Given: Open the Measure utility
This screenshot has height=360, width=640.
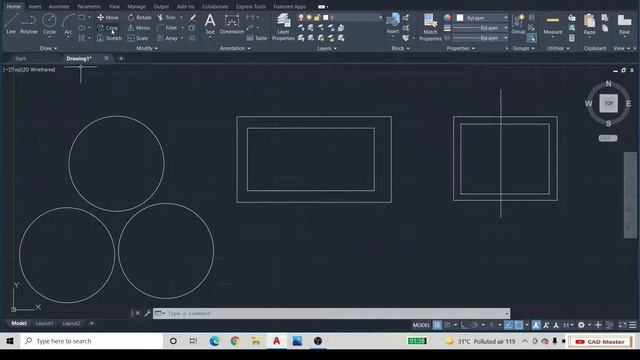Looking at the screenshot, I should click(553, 24).
